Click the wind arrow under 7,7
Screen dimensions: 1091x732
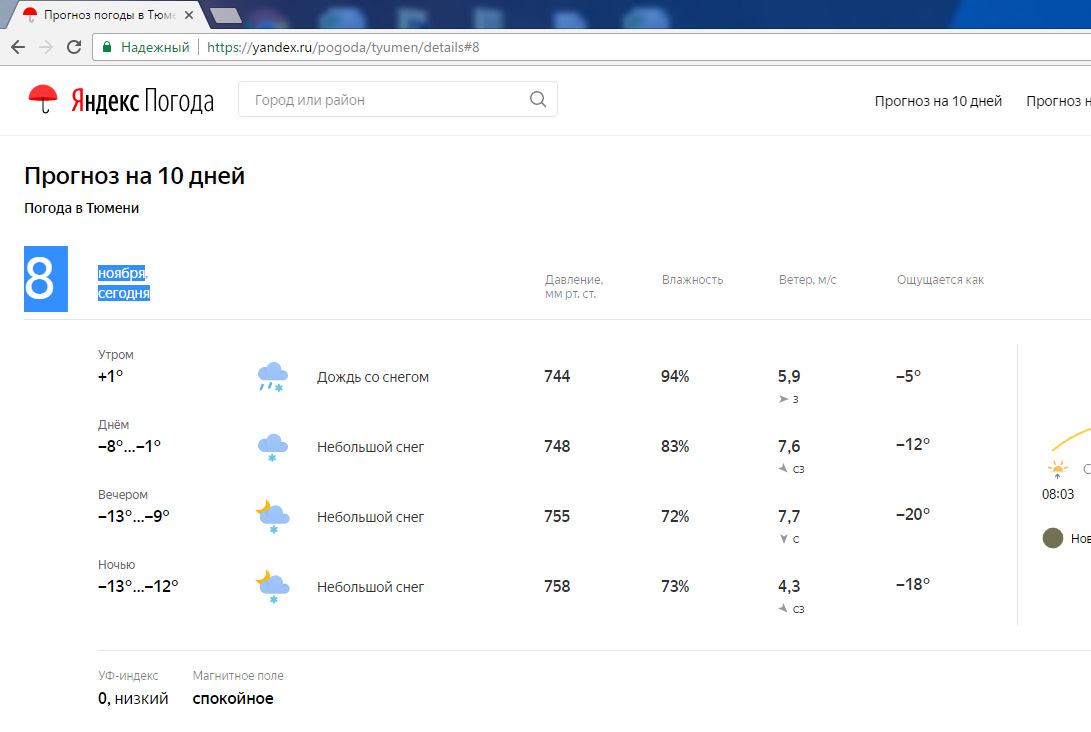pos(783,539)
